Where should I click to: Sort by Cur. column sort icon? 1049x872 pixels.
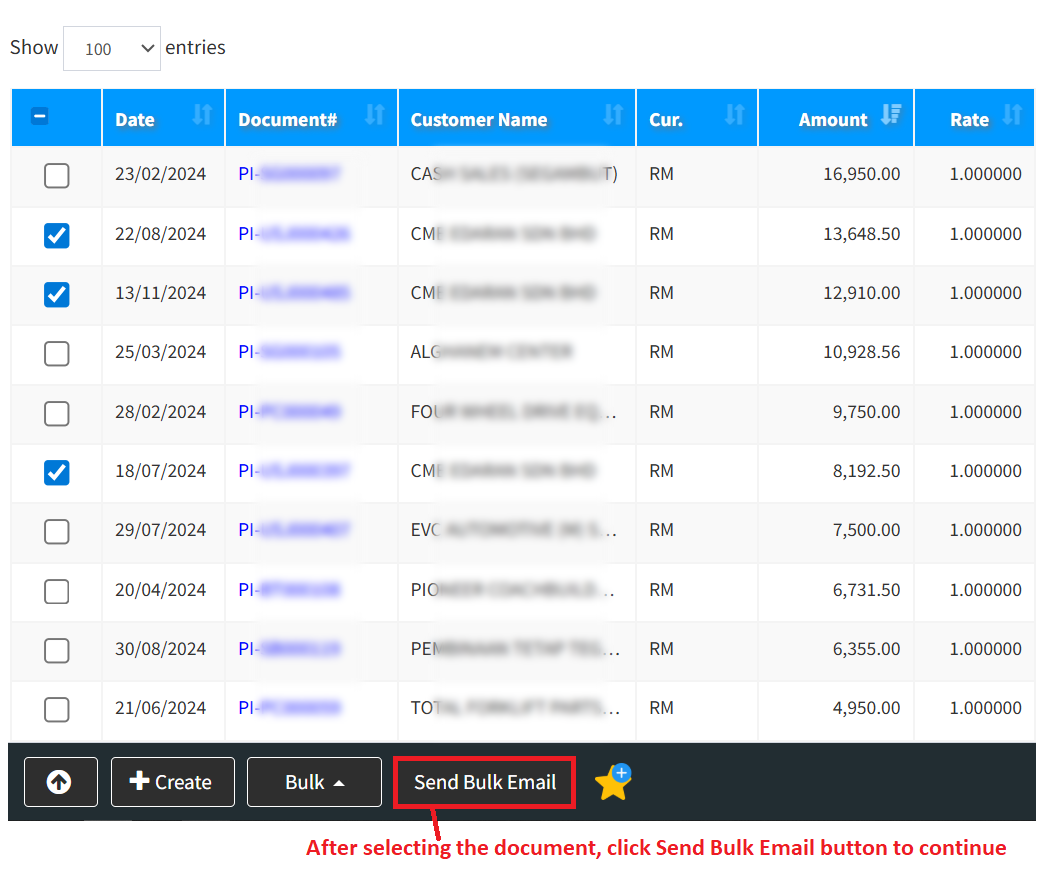pos(735,116)
